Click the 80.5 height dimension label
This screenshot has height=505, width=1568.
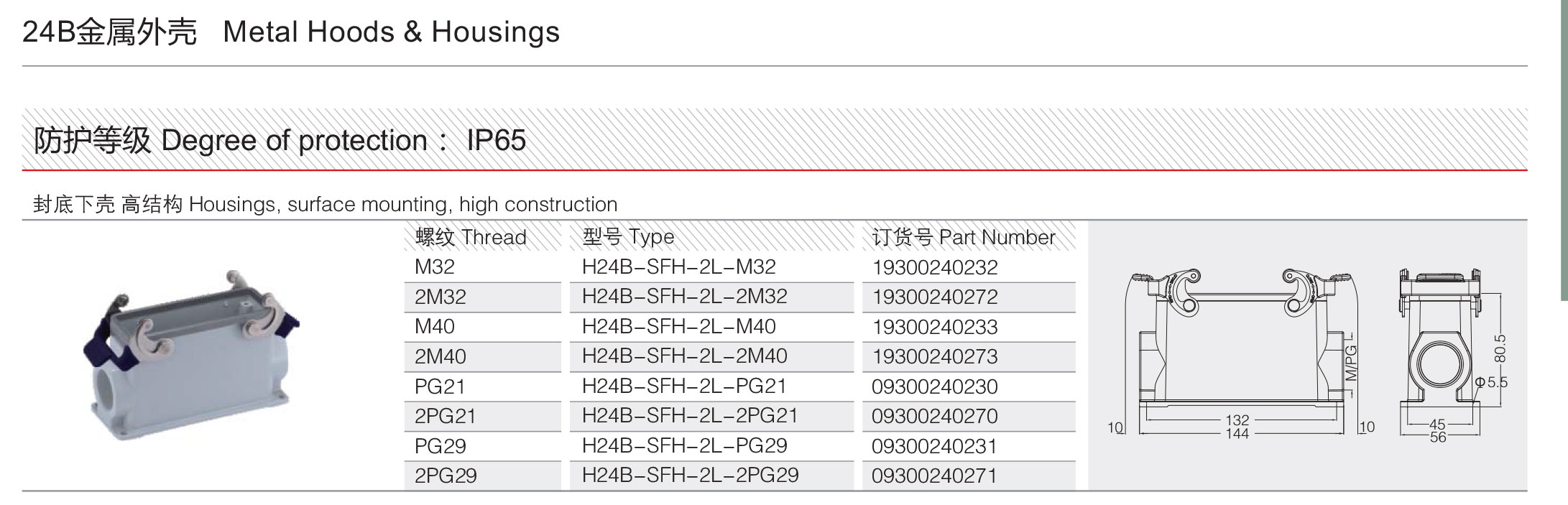1500,348
